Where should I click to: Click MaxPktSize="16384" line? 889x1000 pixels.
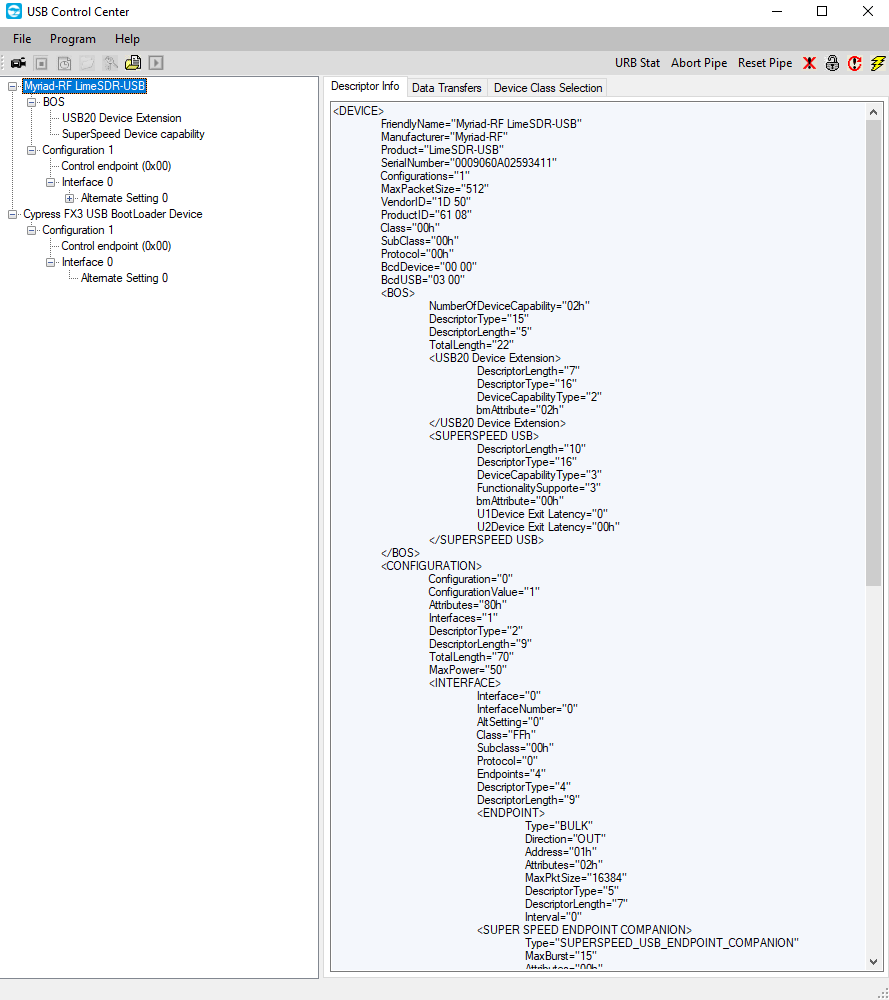(x=576, y=878)
